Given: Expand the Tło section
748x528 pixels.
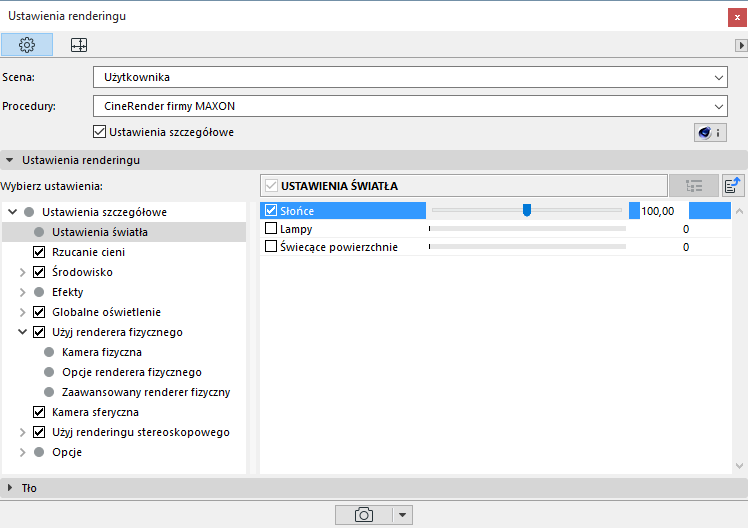Looking at the screenshot, I should point(10,488).
